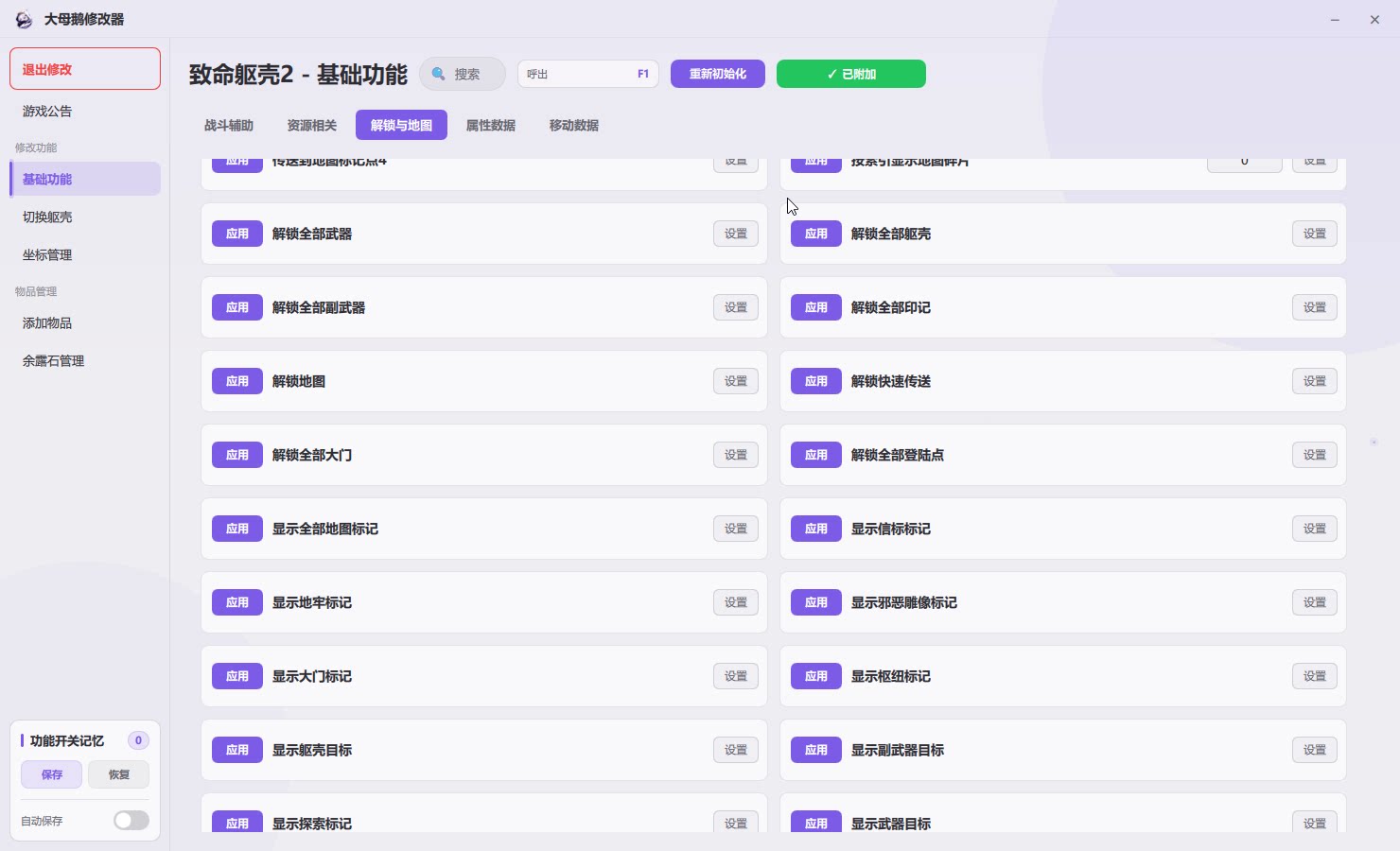Minimize the 大母鹅修改器 window

click(x=1335, y=19)
